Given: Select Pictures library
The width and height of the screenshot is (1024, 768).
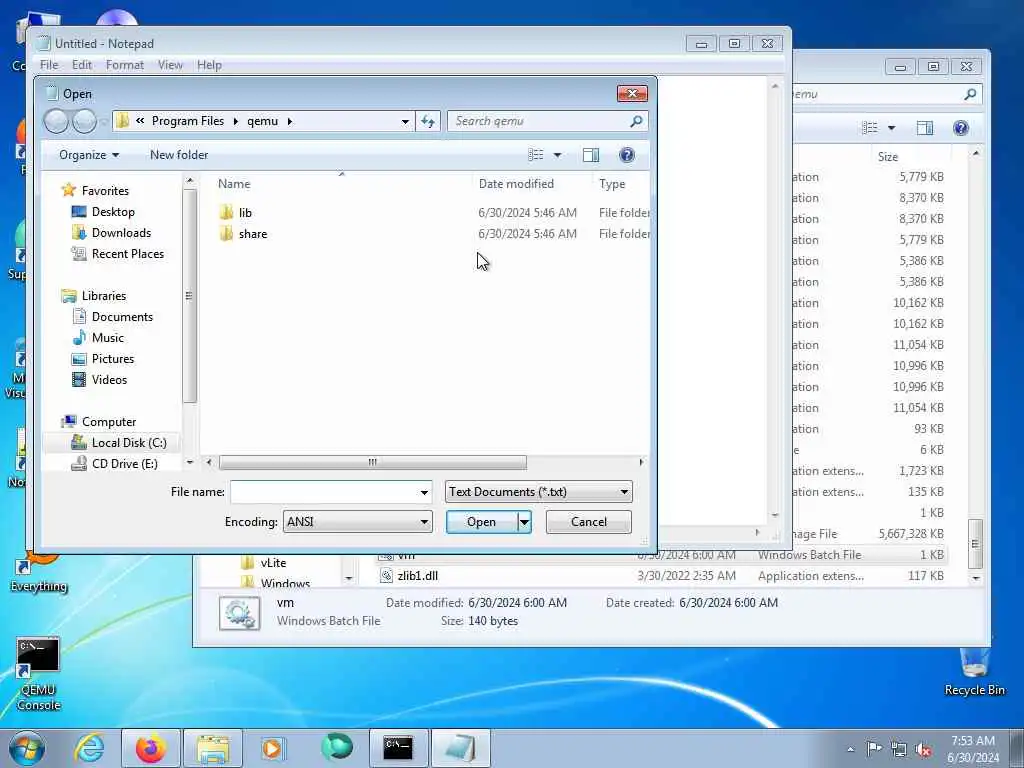Looking at the screenshot, I should pos(112,359).
